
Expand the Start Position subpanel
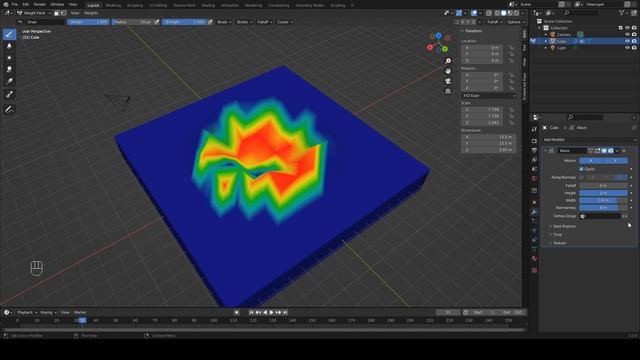click(x=563, y=226)
